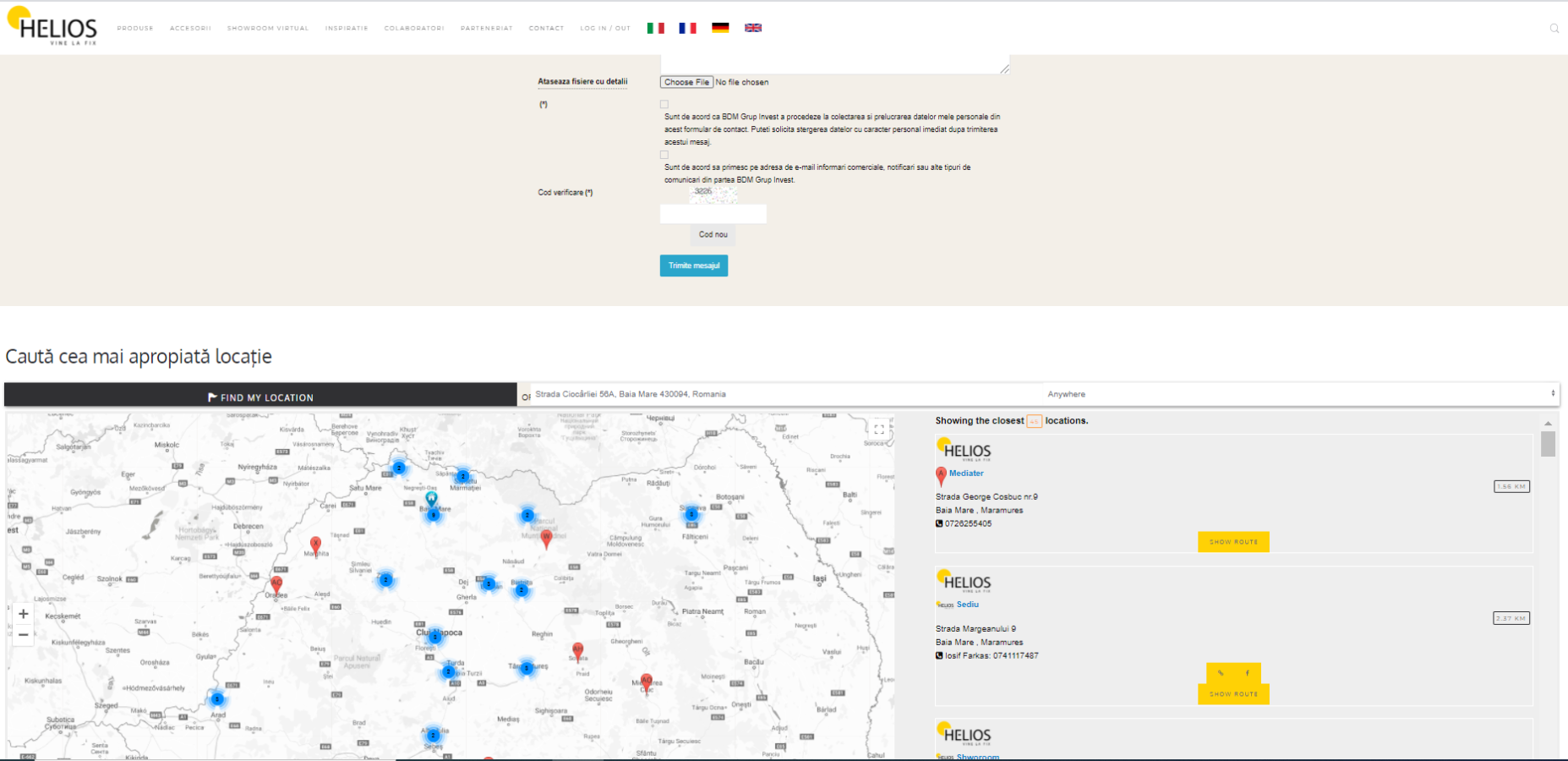The image size is (1568, 761).
Task: Open Facebook icon for Sediu location
Action: point(1247,673)
